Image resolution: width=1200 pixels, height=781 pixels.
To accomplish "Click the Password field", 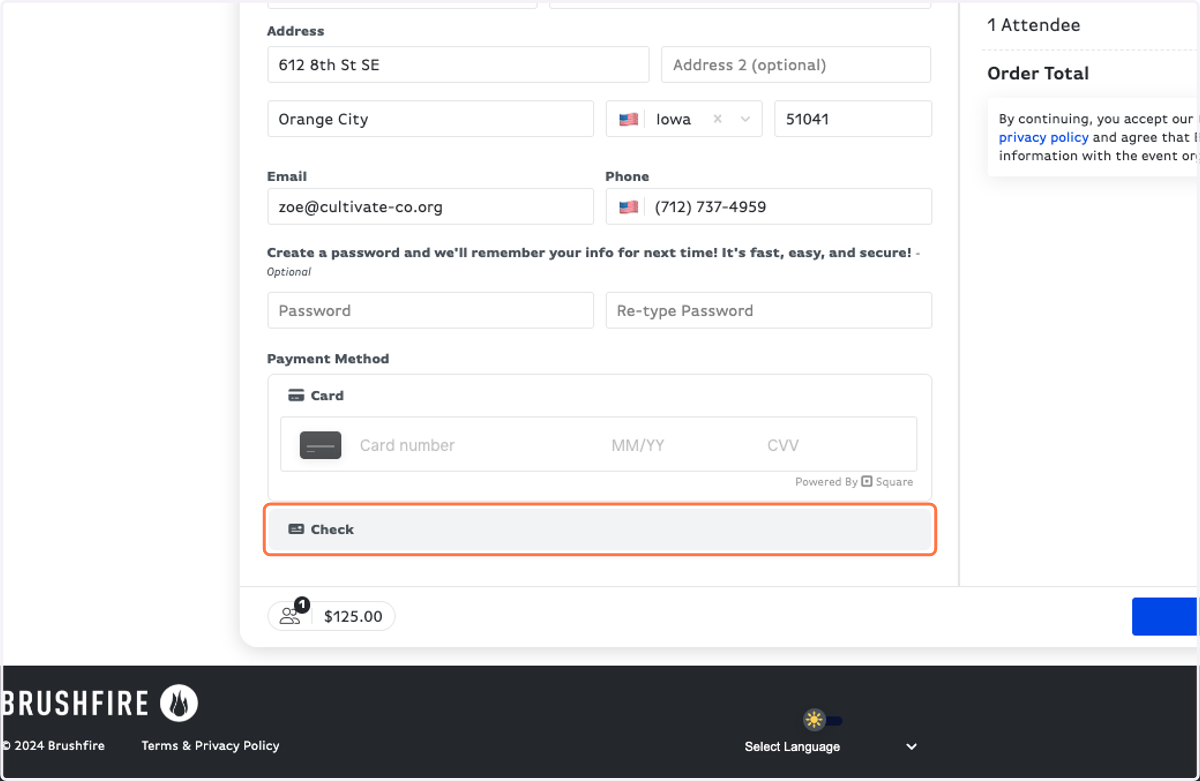I will 430,310.
